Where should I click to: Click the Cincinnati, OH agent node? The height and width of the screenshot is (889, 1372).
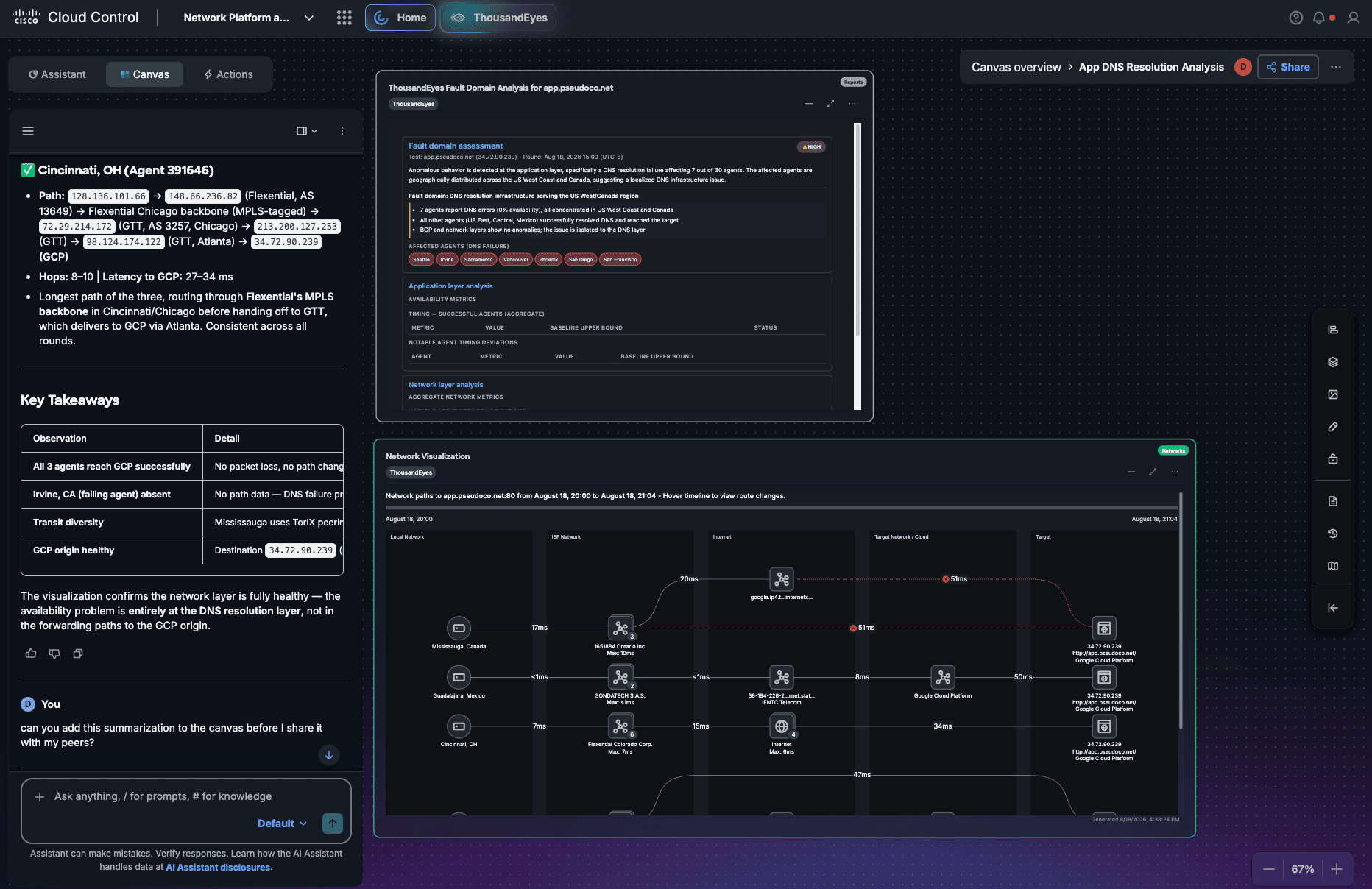(459, 726)
